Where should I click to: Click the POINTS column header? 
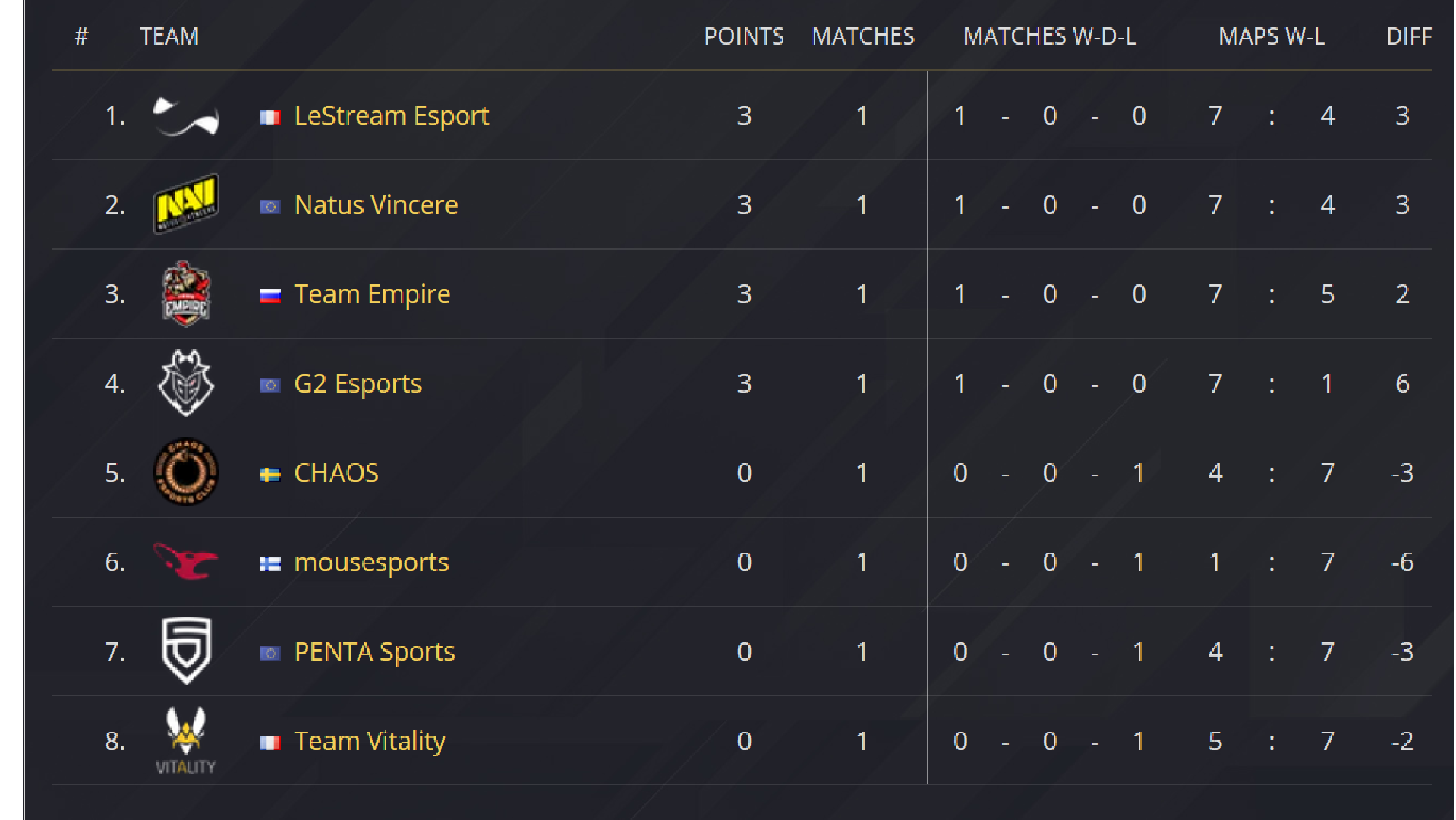tap(744, 36)
